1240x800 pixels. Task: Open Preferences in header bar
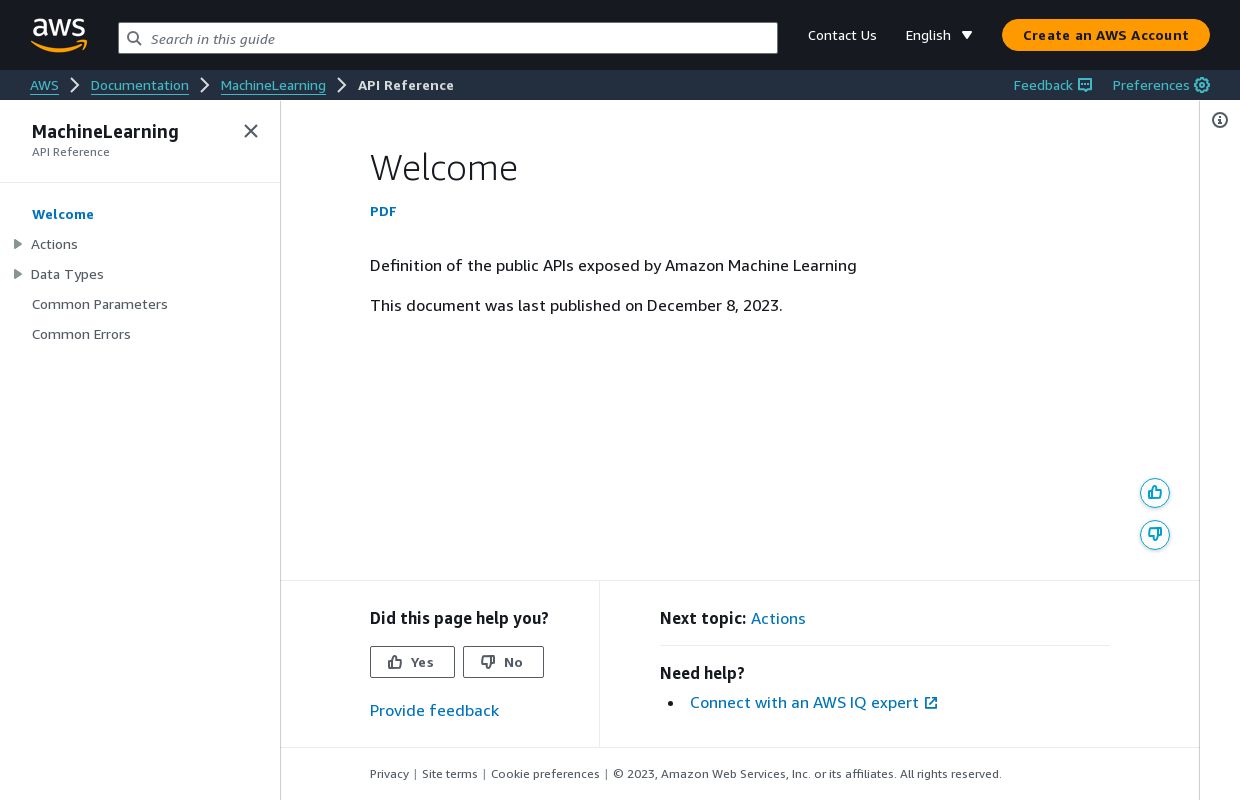(1161, 85)
